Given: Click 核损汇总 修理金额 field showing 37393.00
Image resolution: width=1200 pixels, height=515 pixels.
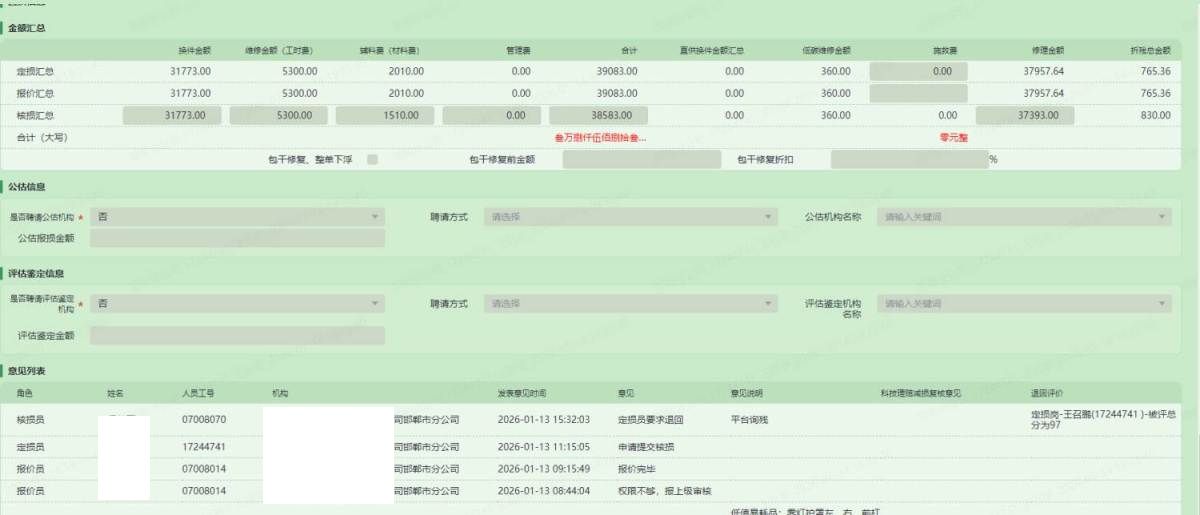Looking at the screenshot, I should pyautogui.click(x=1024, y=115).
